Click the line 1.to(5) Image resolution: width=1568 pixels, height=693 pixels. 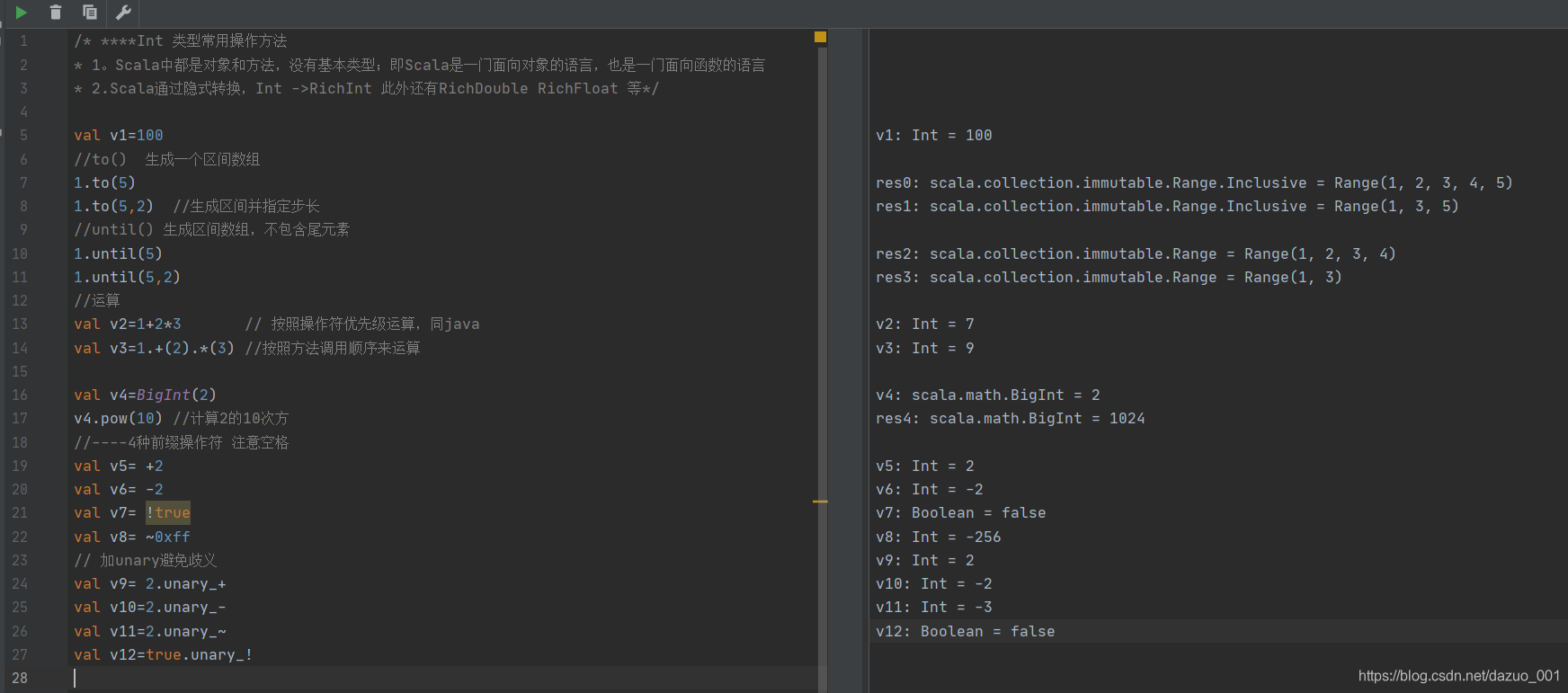[104, 182]
